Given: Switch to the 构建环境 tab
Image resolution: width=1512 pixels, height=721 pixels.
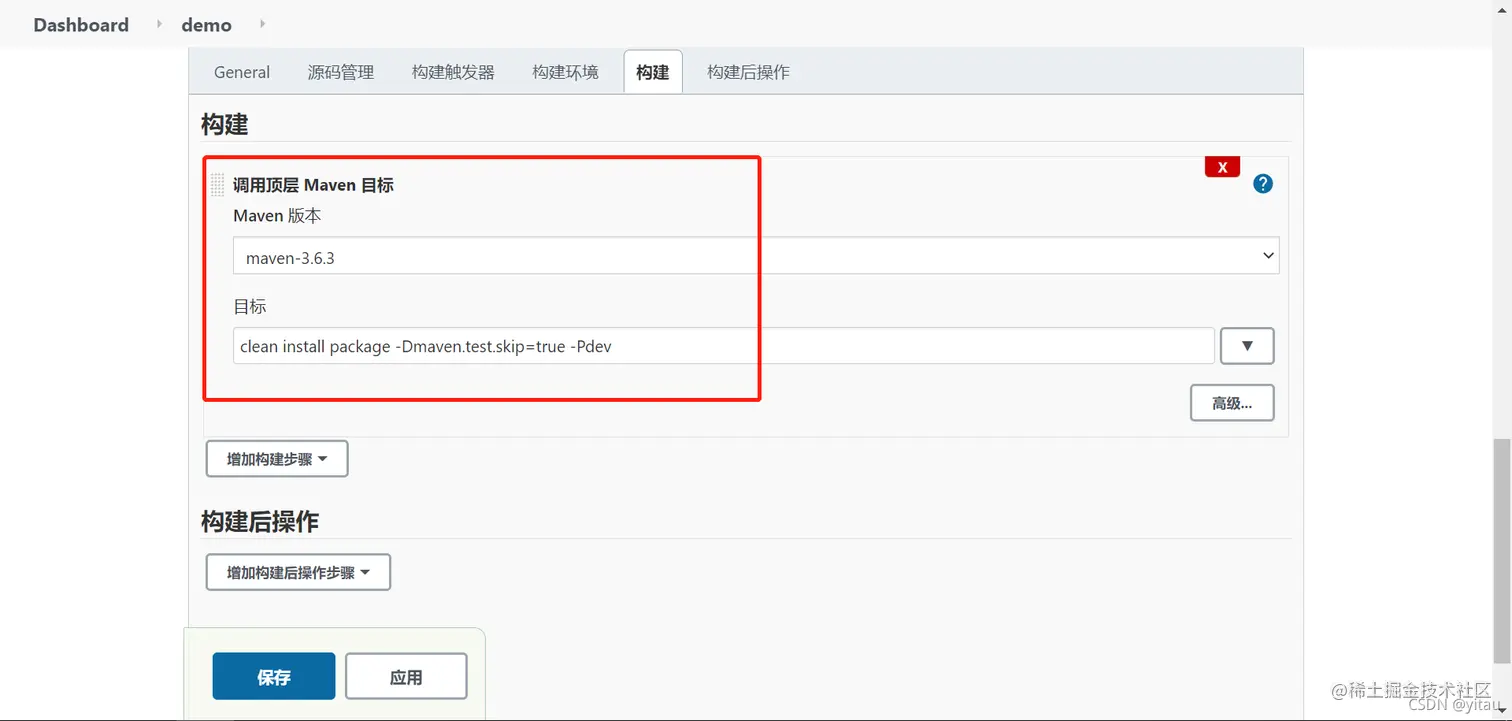Looking at the screenshot, I should (565, 72).
